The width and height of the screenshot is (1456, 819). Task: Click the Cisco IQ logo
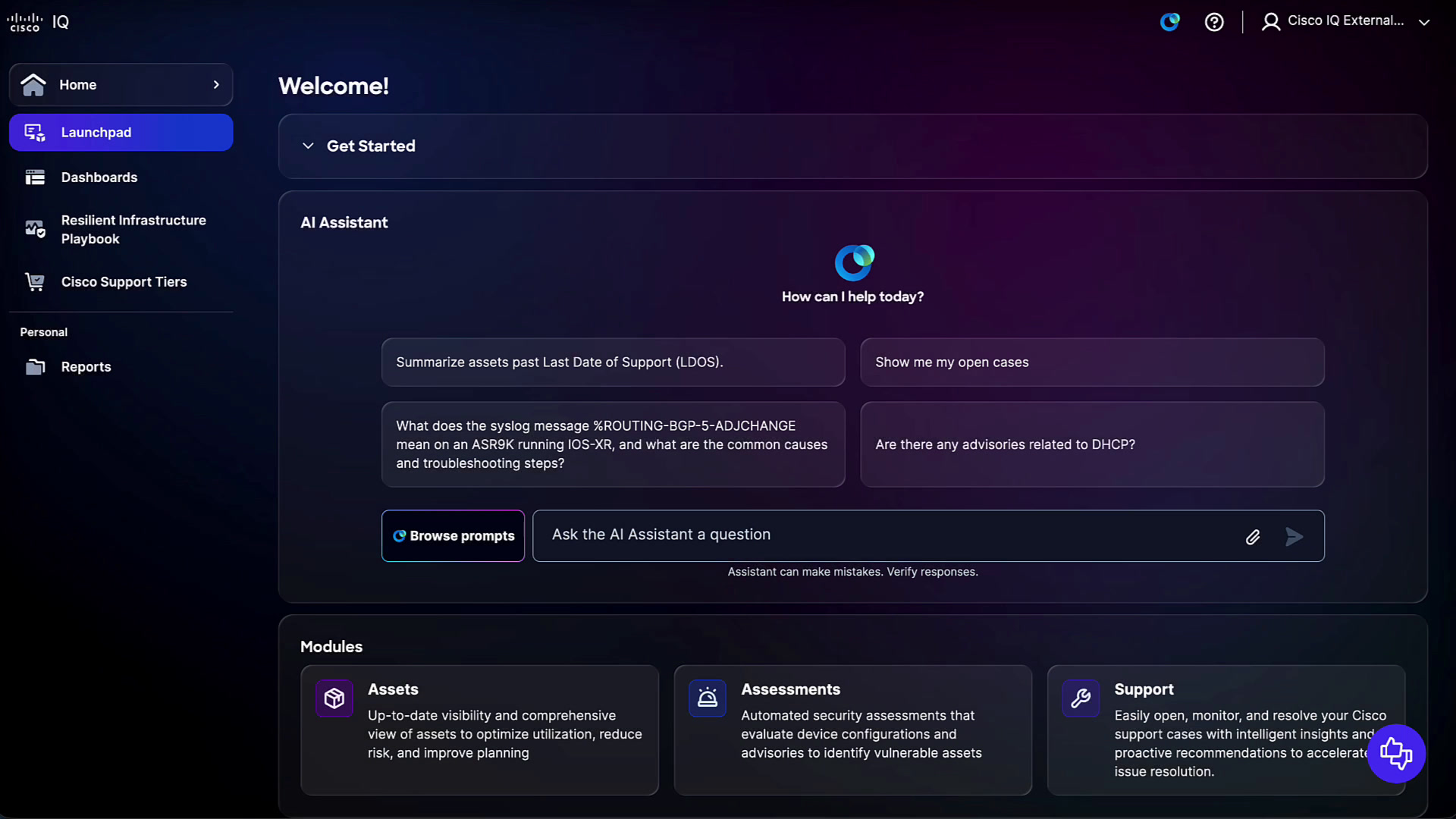coord(38,22)
